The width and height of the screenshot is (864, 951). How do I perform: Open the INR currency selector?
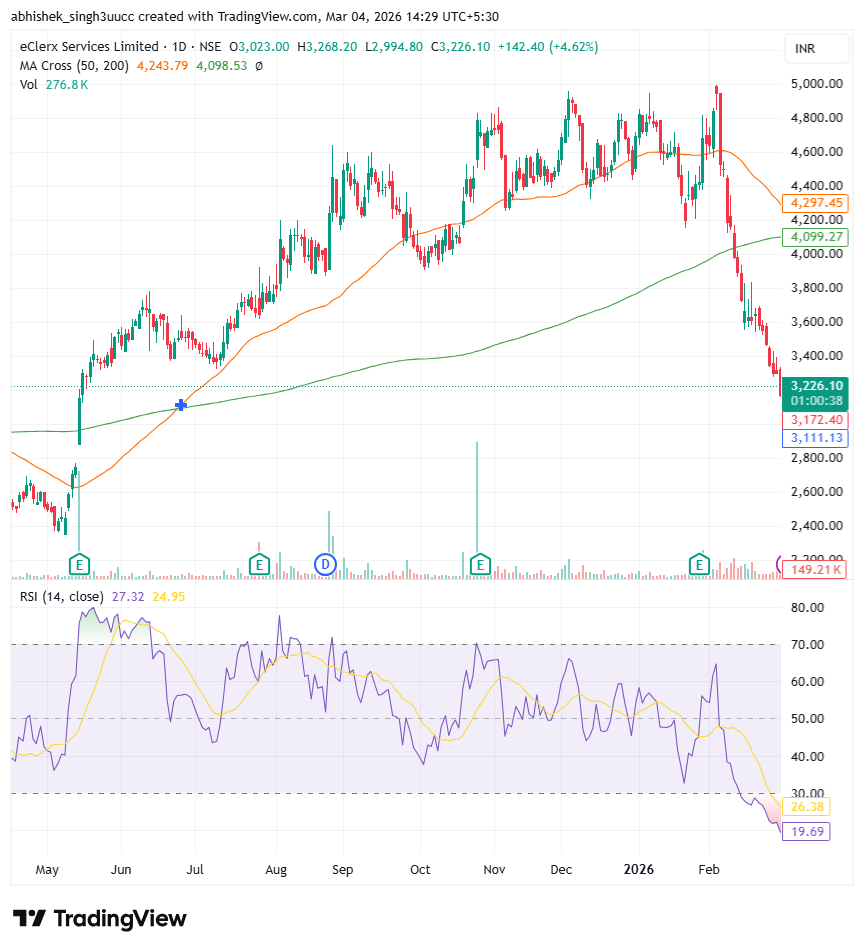point(805,49)
